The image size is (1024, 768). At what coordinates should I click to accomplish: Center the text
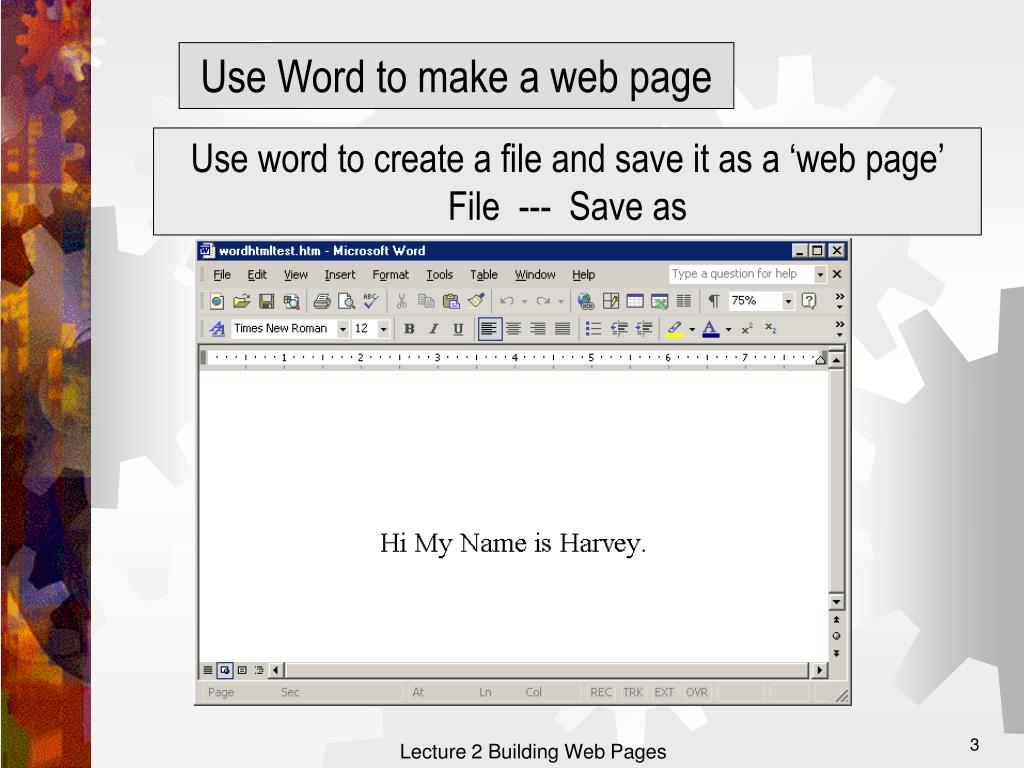[513, 328]
